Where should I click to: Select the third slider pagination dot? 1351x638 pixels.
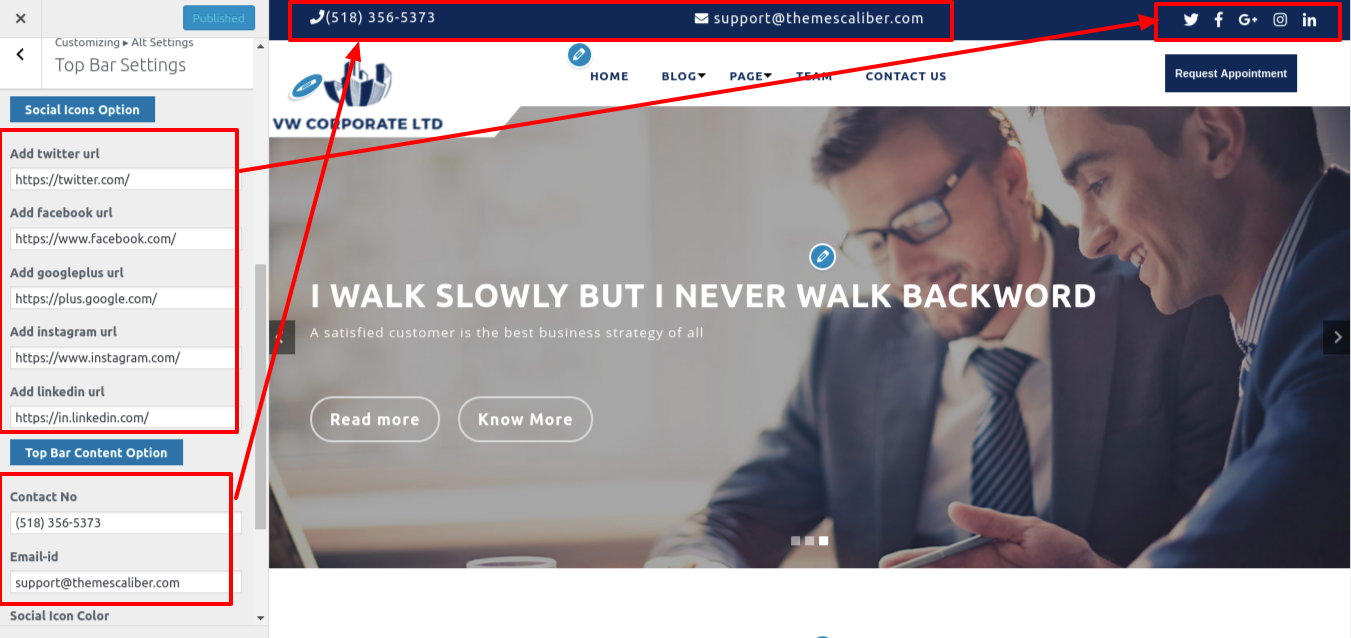(823, 541)
